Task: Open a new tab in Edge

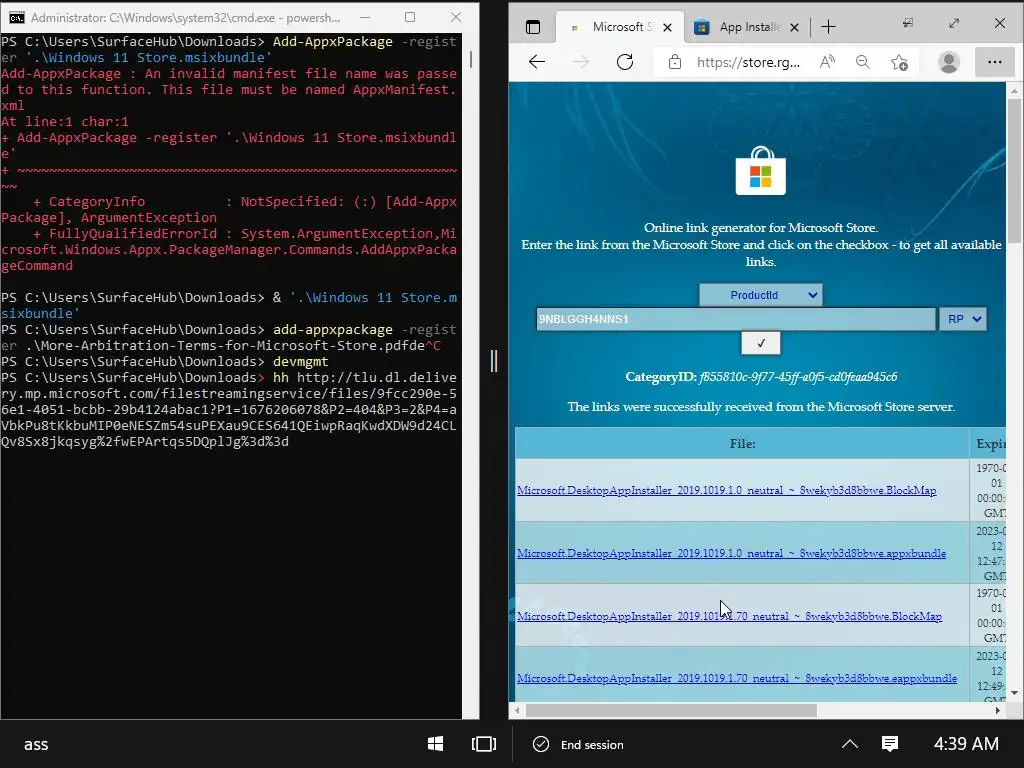Action: pos(828,27)
